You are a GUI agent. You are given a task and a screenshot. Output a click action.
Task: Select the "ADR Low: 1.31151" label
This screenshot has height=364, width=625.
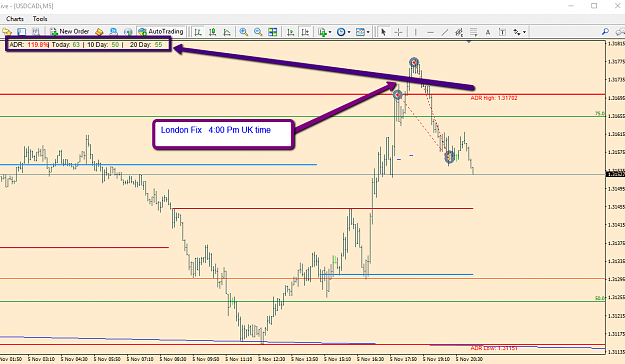[494, 348]
